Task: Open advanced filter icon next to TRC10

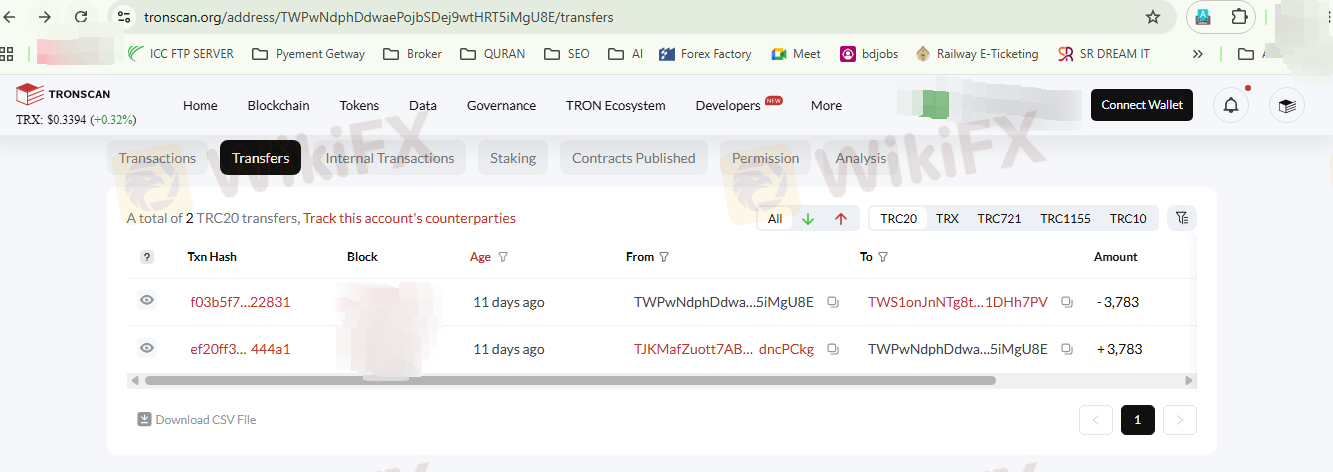Action: [1182, 218]
